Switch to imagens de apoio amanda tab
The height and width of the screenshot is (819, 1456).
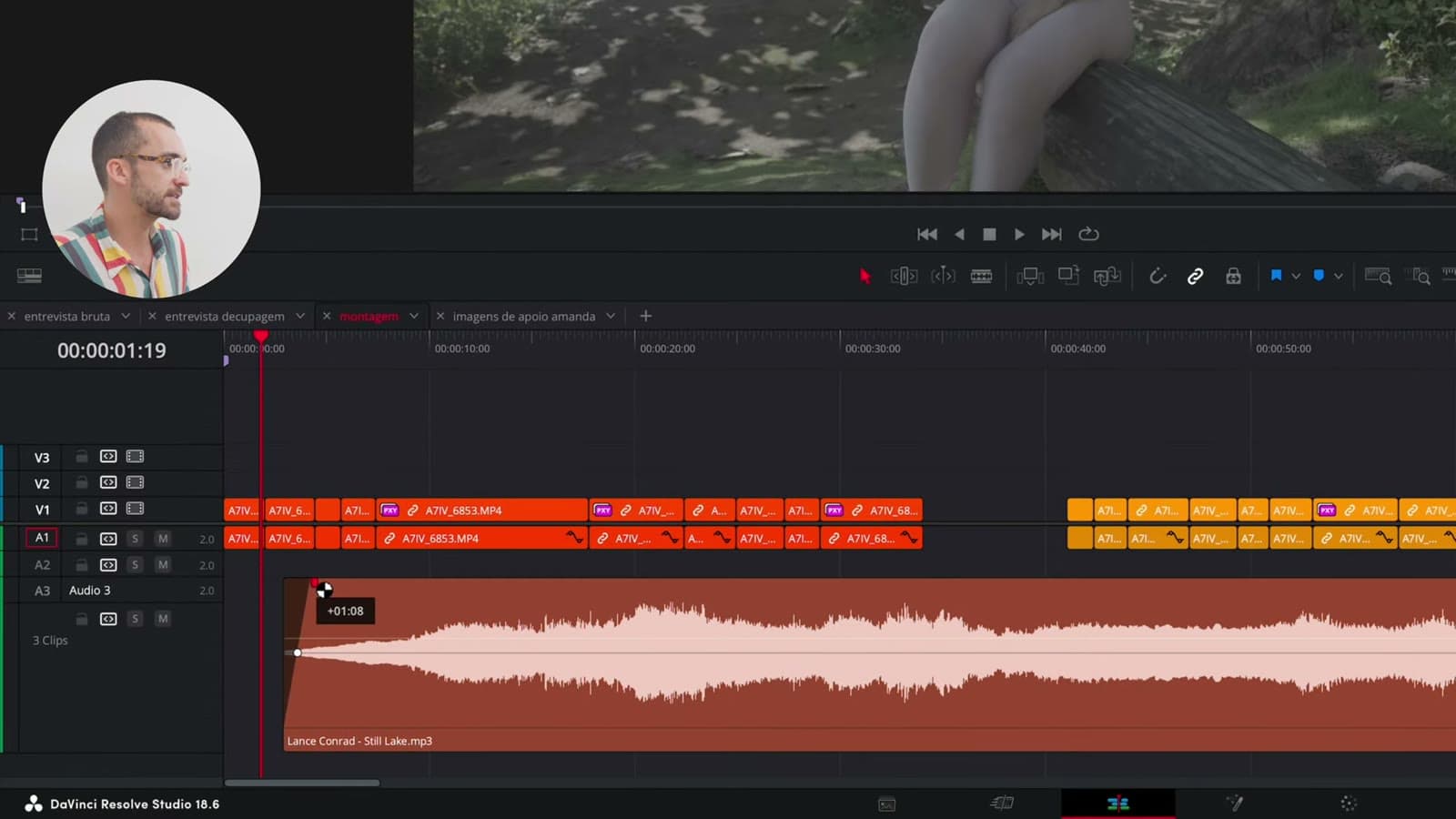[x=524, y=317]
